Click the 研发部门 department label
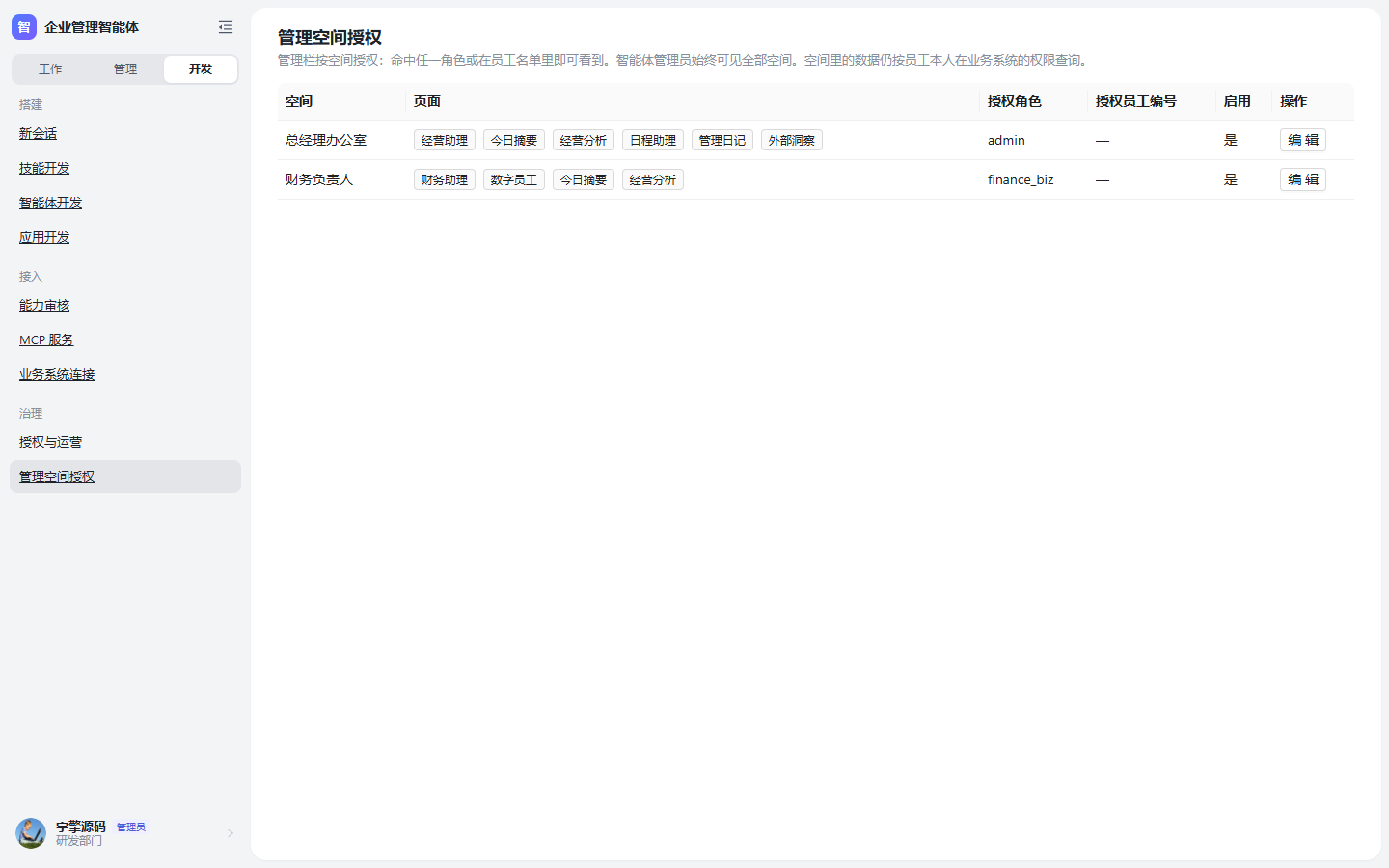The height and width of the screenshot is (868, 1389). click(x=79, y=841)
